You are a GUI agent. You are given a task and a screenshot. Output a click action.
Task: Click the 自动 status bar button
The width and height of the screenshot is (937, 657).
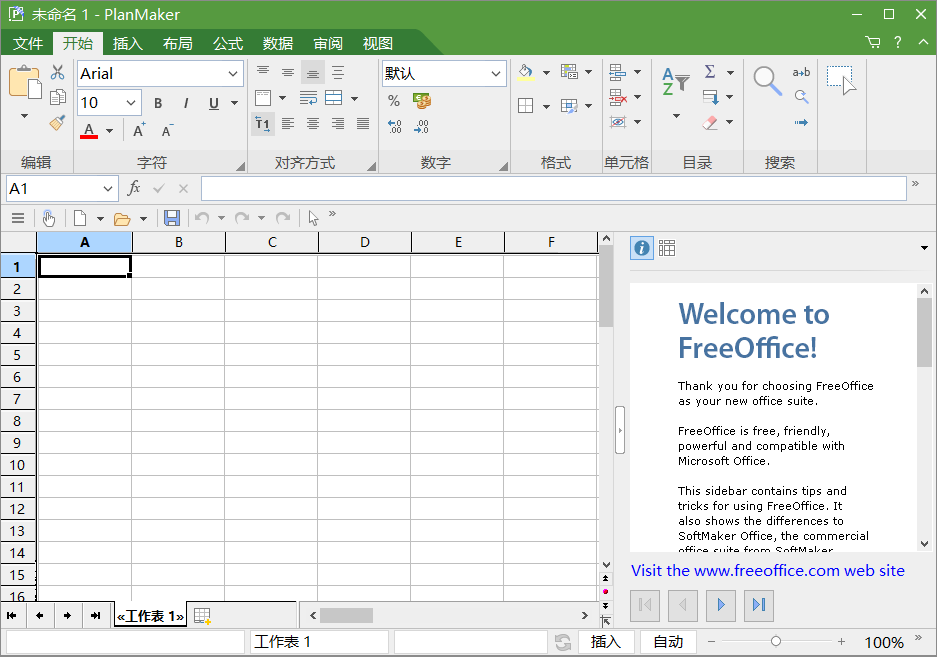pyautogui.click(x=668, y=642)
